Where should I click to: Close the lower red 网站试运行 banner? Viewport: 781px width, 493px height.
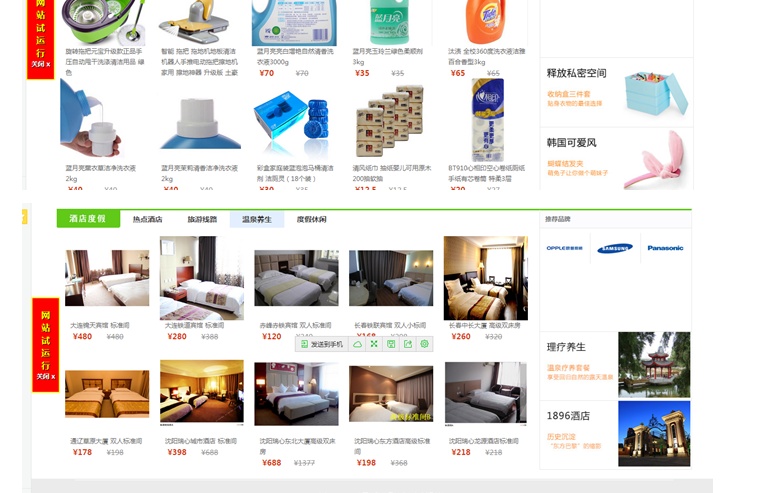pos(45,376)
